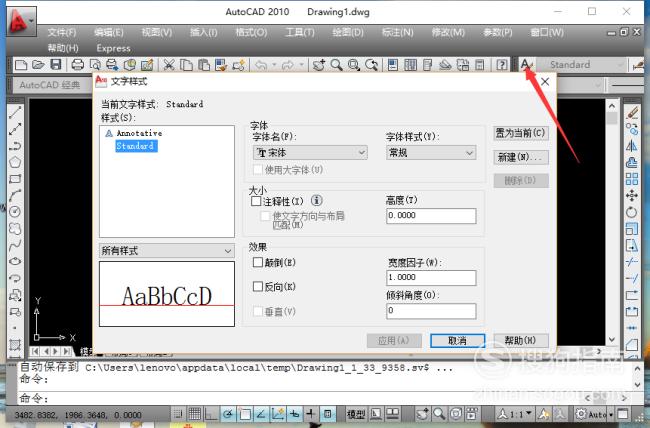Open the 1:1 annotation scale dropdown
The image size is (650, 428).
click(x=514, y=413)
